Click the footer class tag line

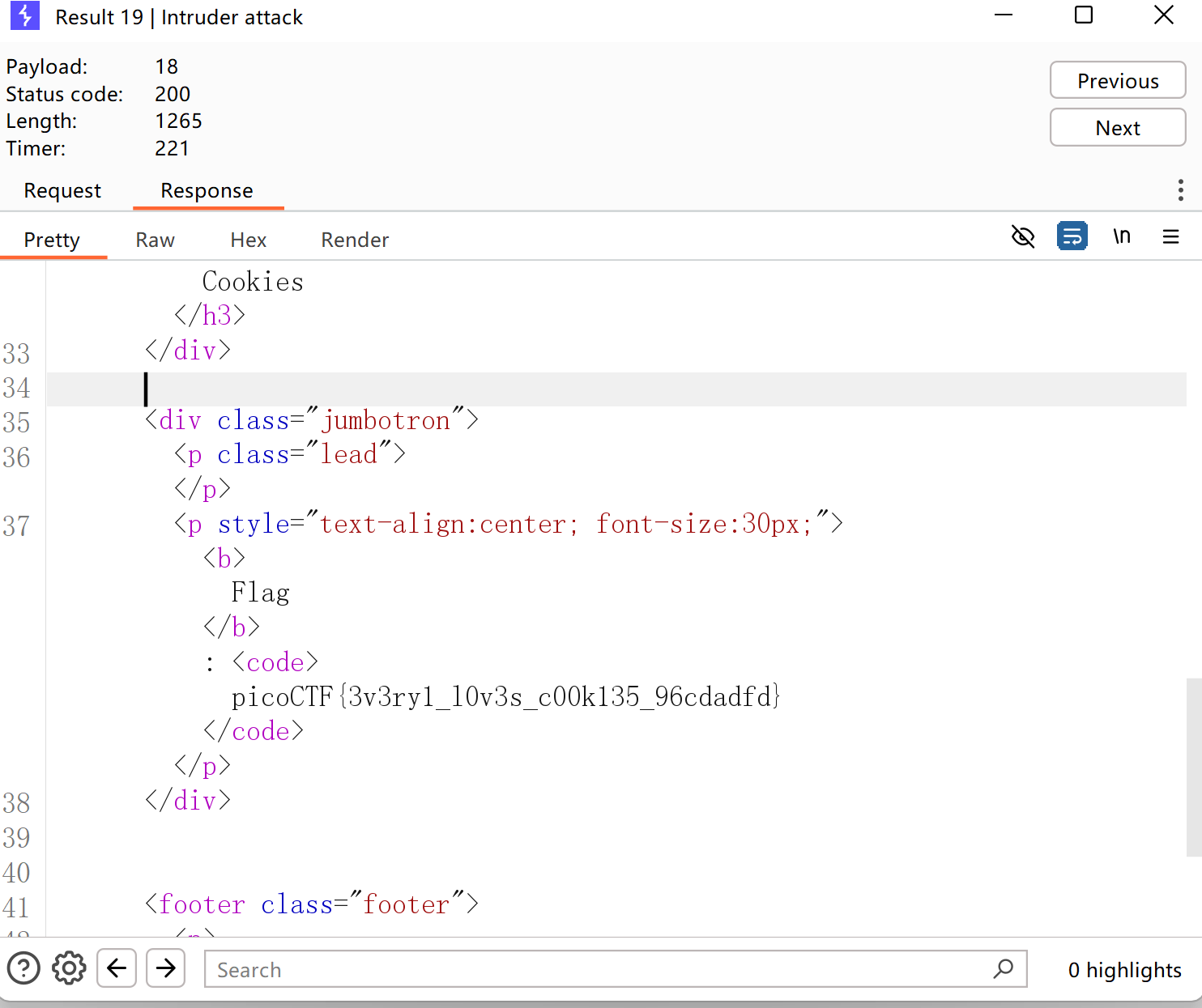click(312, 904)
